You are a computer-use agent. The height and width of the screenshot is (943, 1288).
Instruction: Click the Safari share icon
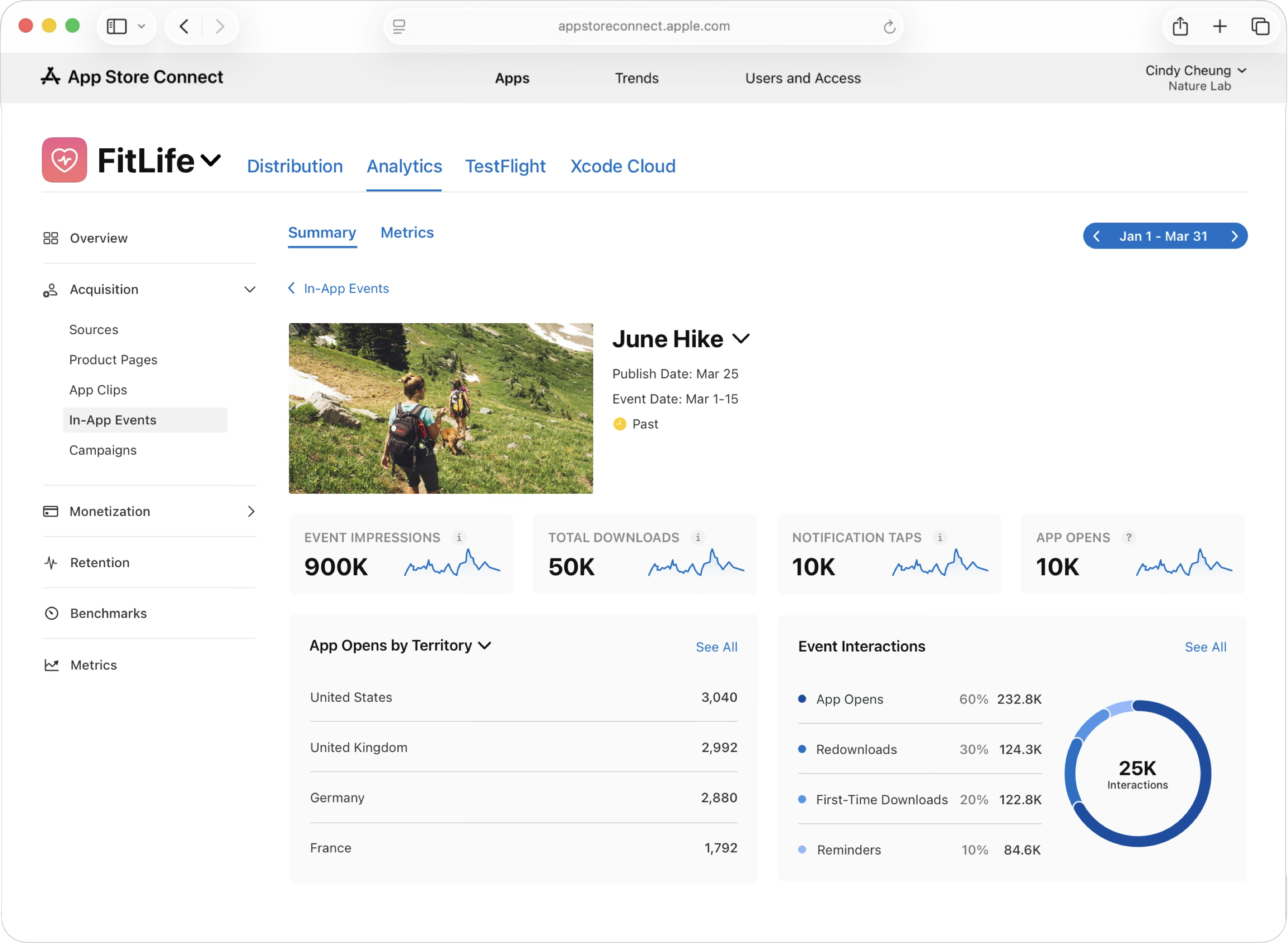pyautogui.click(x=1180, y=26)
